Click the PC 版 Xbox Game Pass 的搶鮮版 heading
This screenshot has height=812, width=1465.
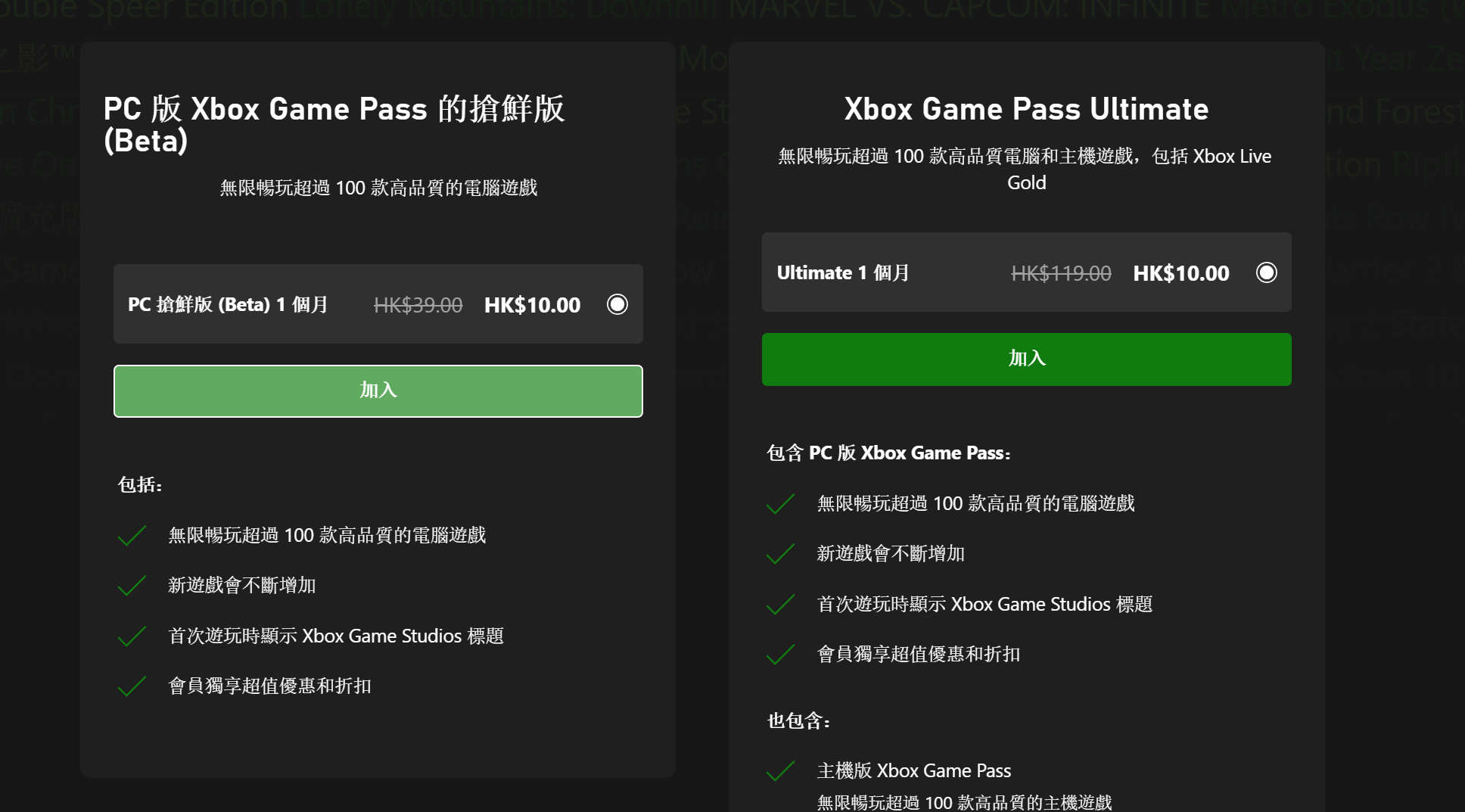[336, 108]
